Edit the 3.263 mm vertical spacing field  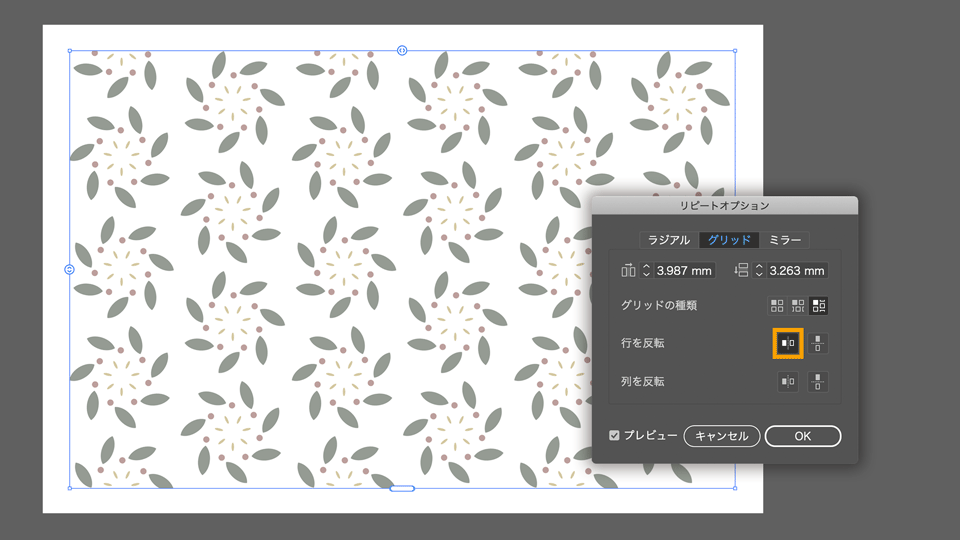point(797,270)
